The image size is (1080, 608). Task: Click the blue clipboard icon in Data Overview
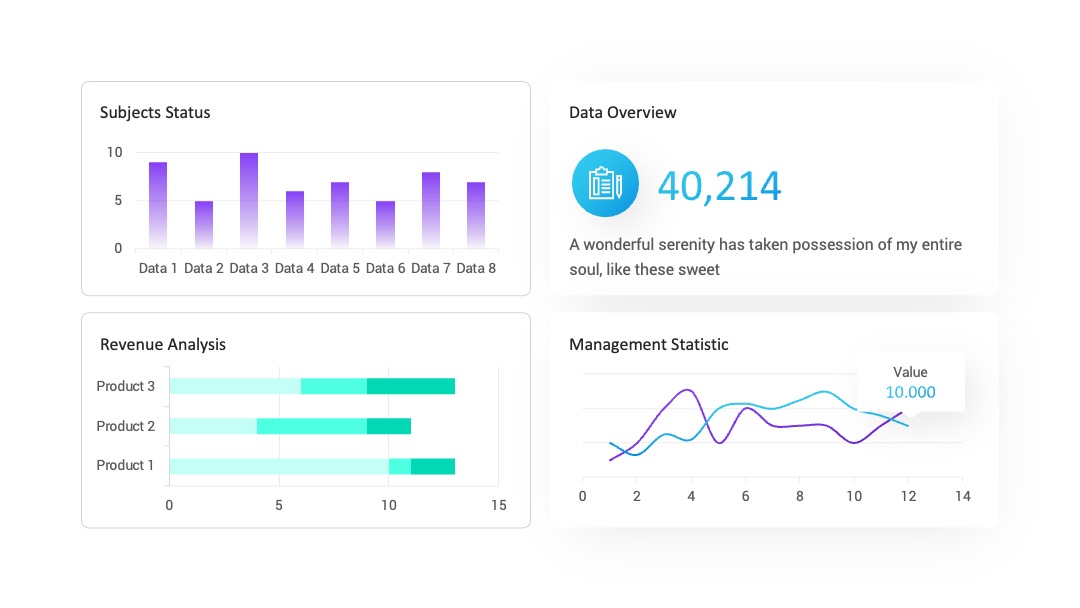point(605,183)
